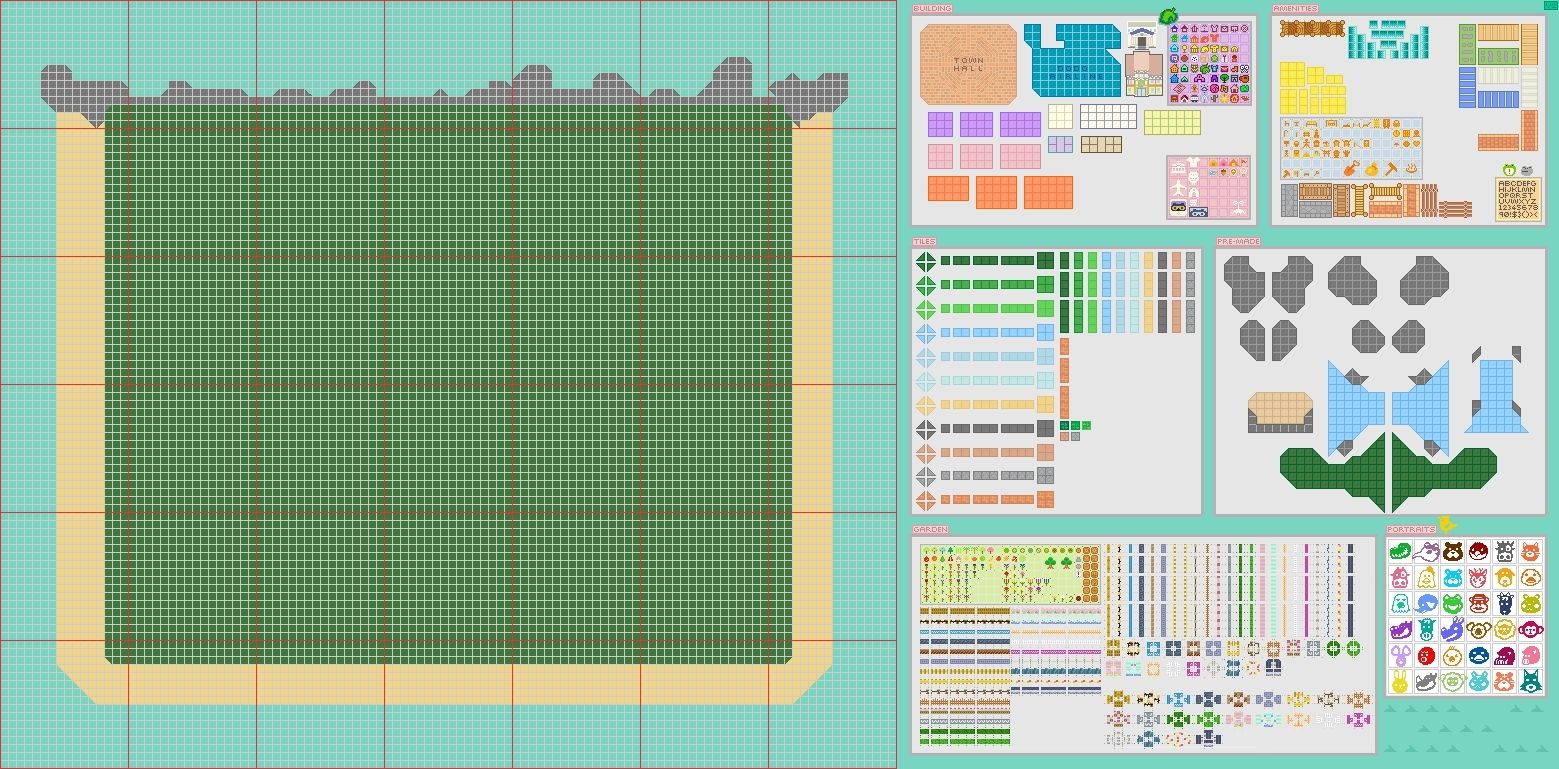The image size is (1559, 769).
Task: Pick the orange hammer amenity icon
Action: click(x=1391, y=168)
